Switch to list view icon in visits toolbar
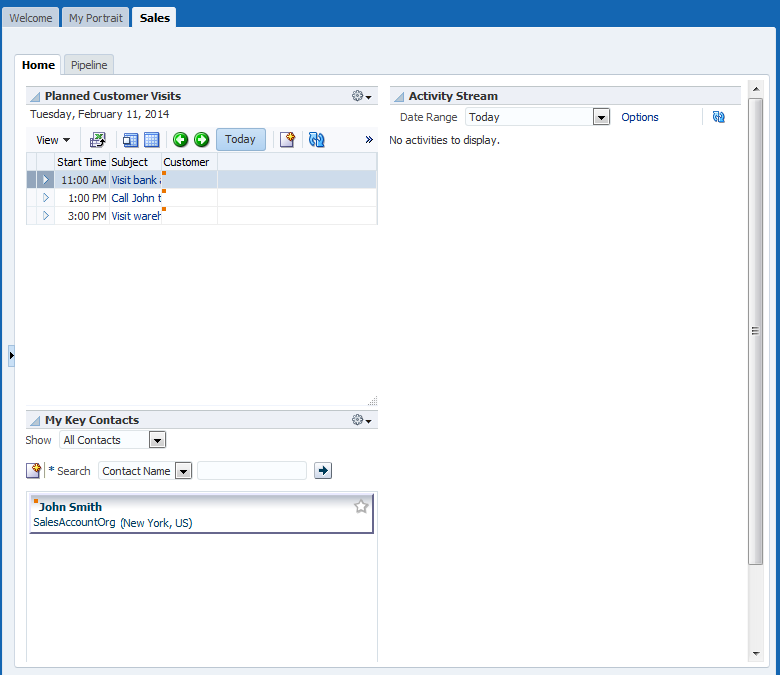Image resolution: width=780 pixels, height=675 pixels. pyautogui.click(x=130, y=140)
